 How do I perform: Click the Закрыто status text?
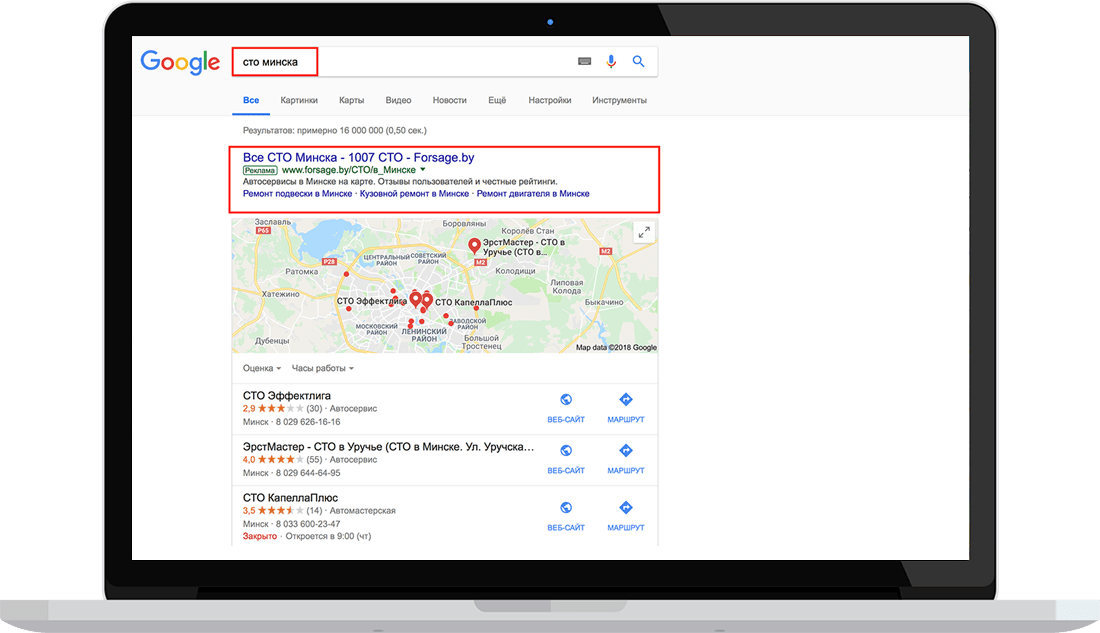260,536
